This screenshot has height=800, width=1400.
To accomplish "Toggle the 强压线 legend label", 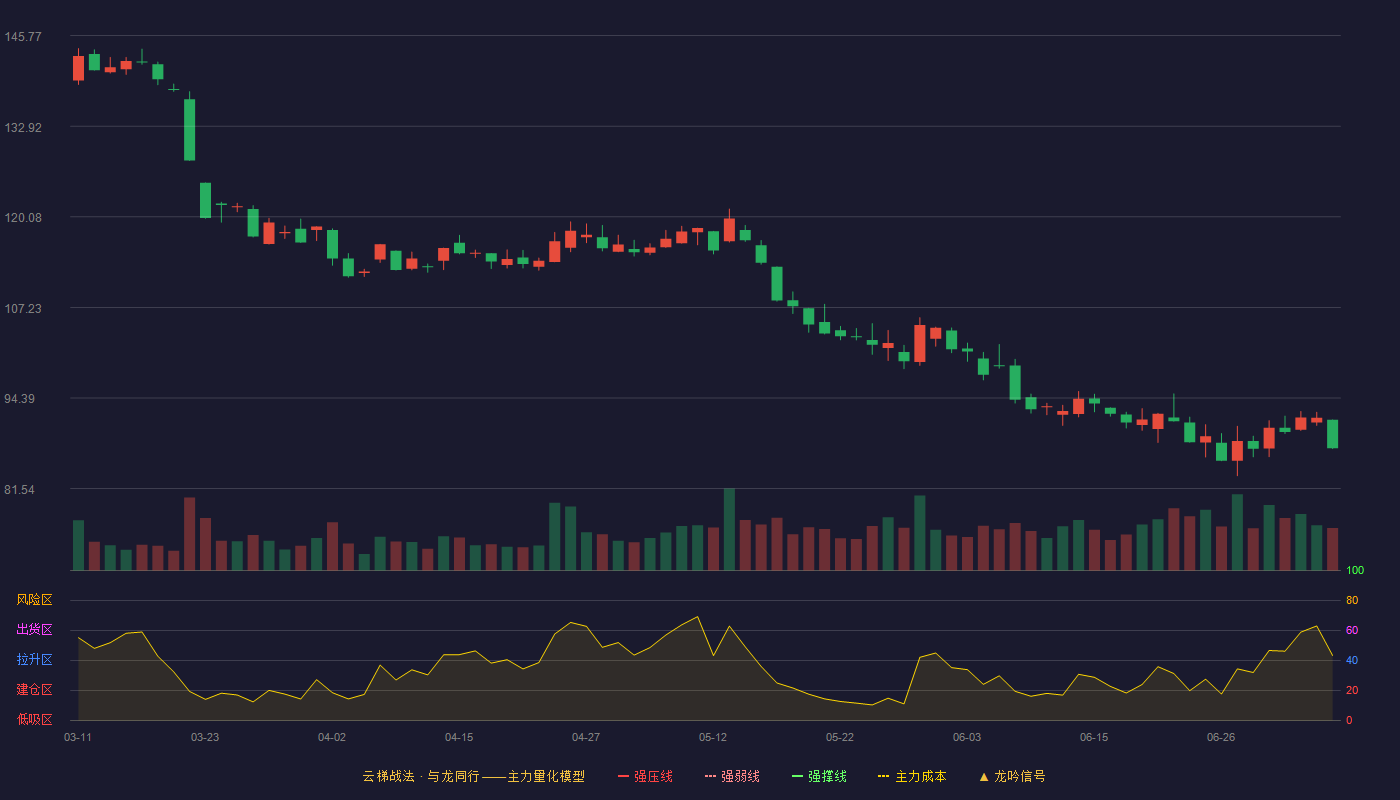I will [x=653, y=777].
